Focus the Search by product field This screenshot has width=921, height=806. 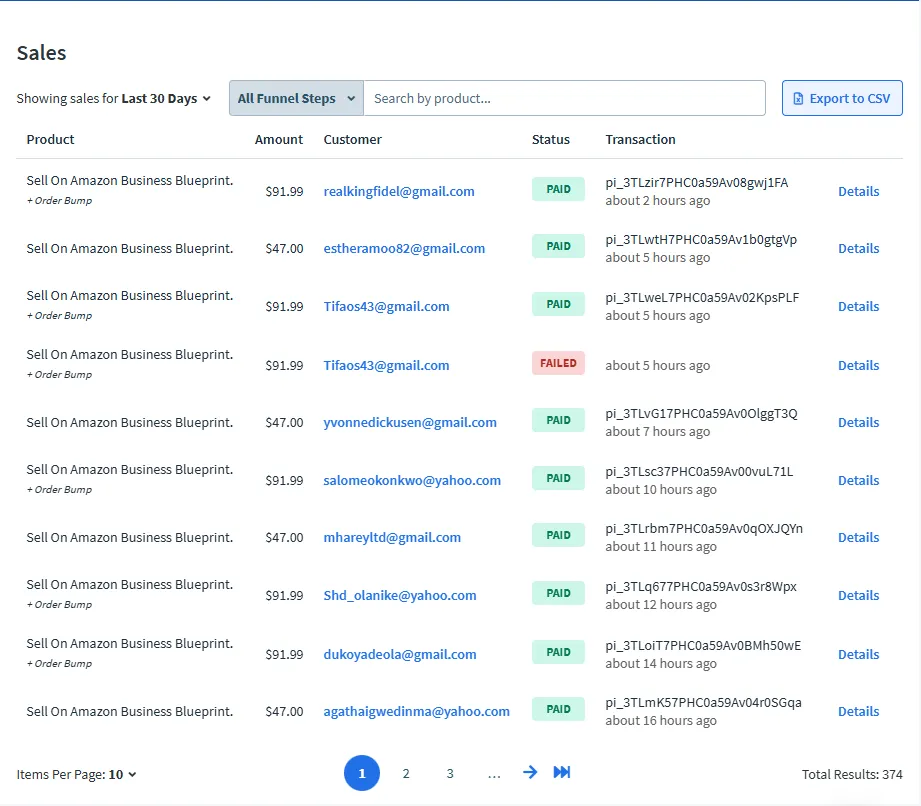(x=564, y=98)
